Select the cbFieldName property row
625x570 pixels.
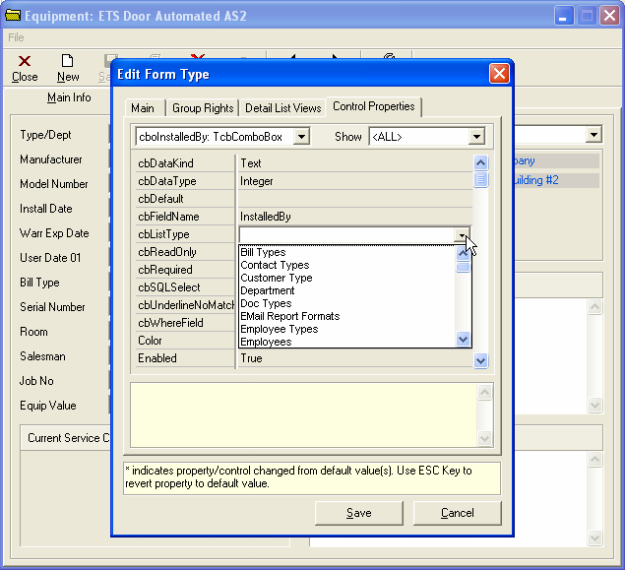[304, 216]
